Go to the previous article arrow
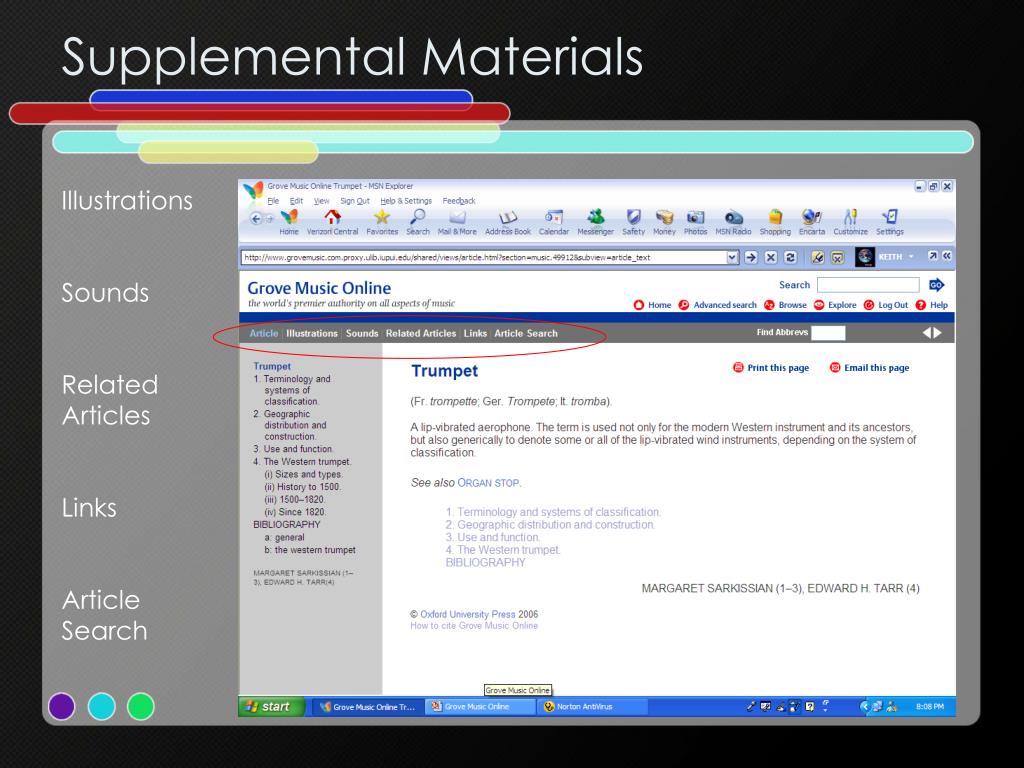 coord(927,332)
